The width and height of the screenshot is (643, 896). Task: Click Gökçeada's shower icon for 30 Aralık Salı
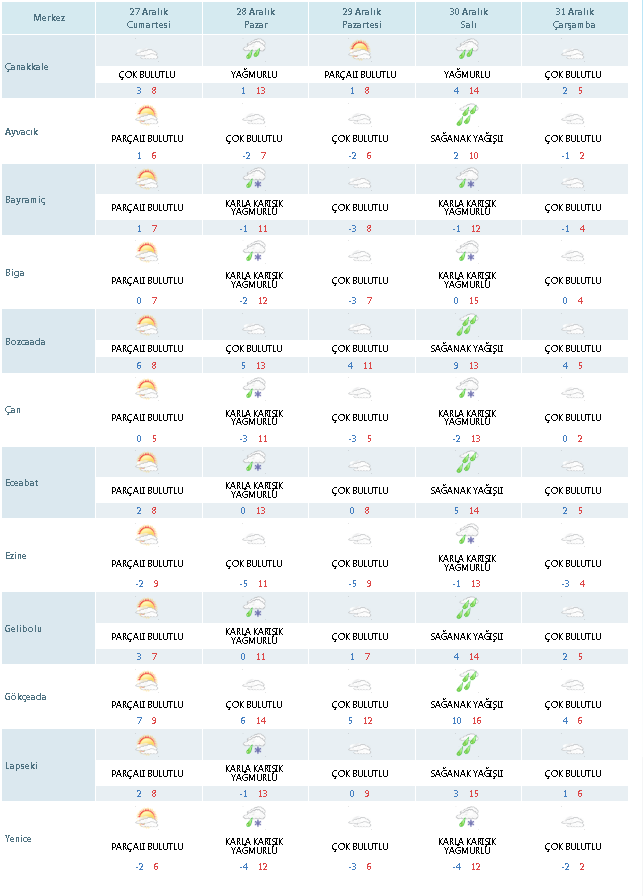coord(466,682)
